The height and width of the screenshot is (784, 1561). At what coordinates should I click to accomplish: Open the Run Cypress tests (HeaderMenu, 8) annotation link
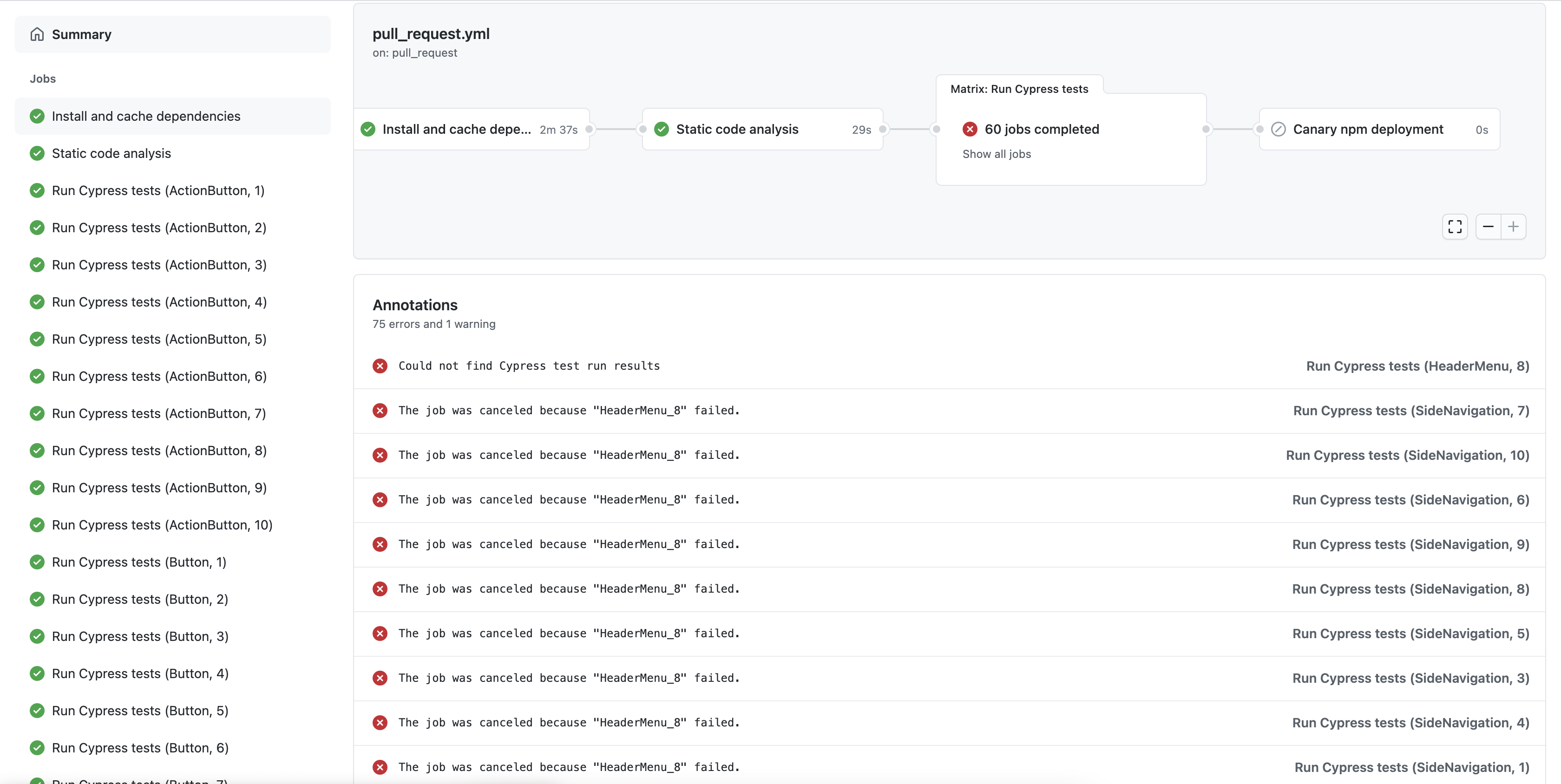1417,366
